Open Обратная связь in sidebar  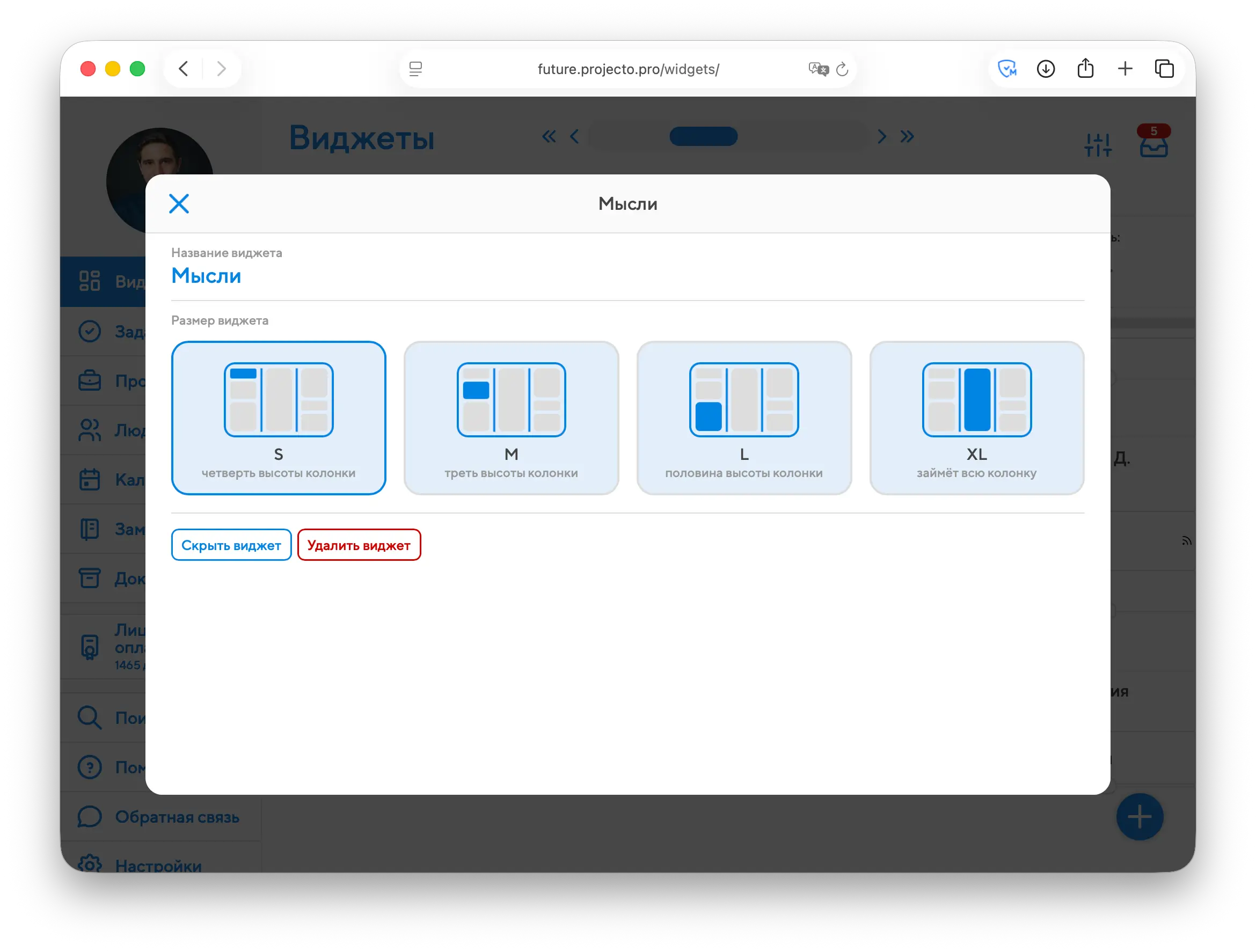pos(177,817)
